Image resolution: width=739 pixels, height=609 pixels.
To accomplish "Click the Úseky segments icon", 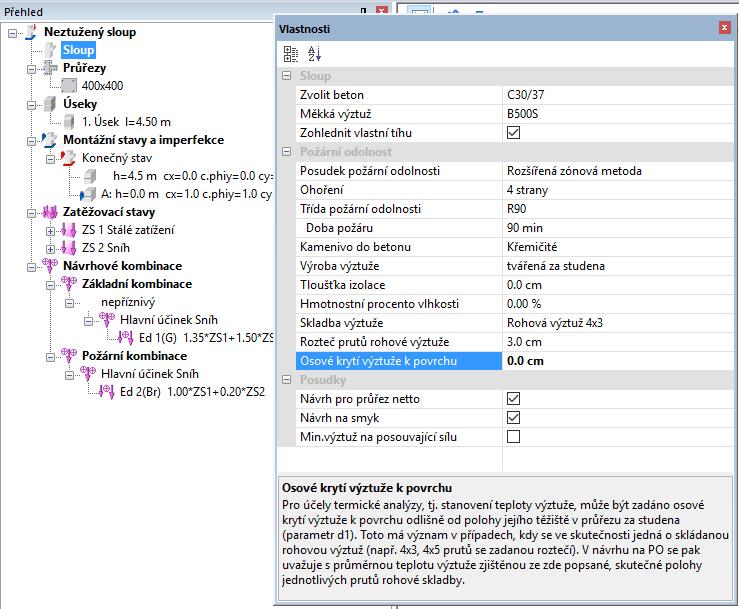I will pos(50,104).
